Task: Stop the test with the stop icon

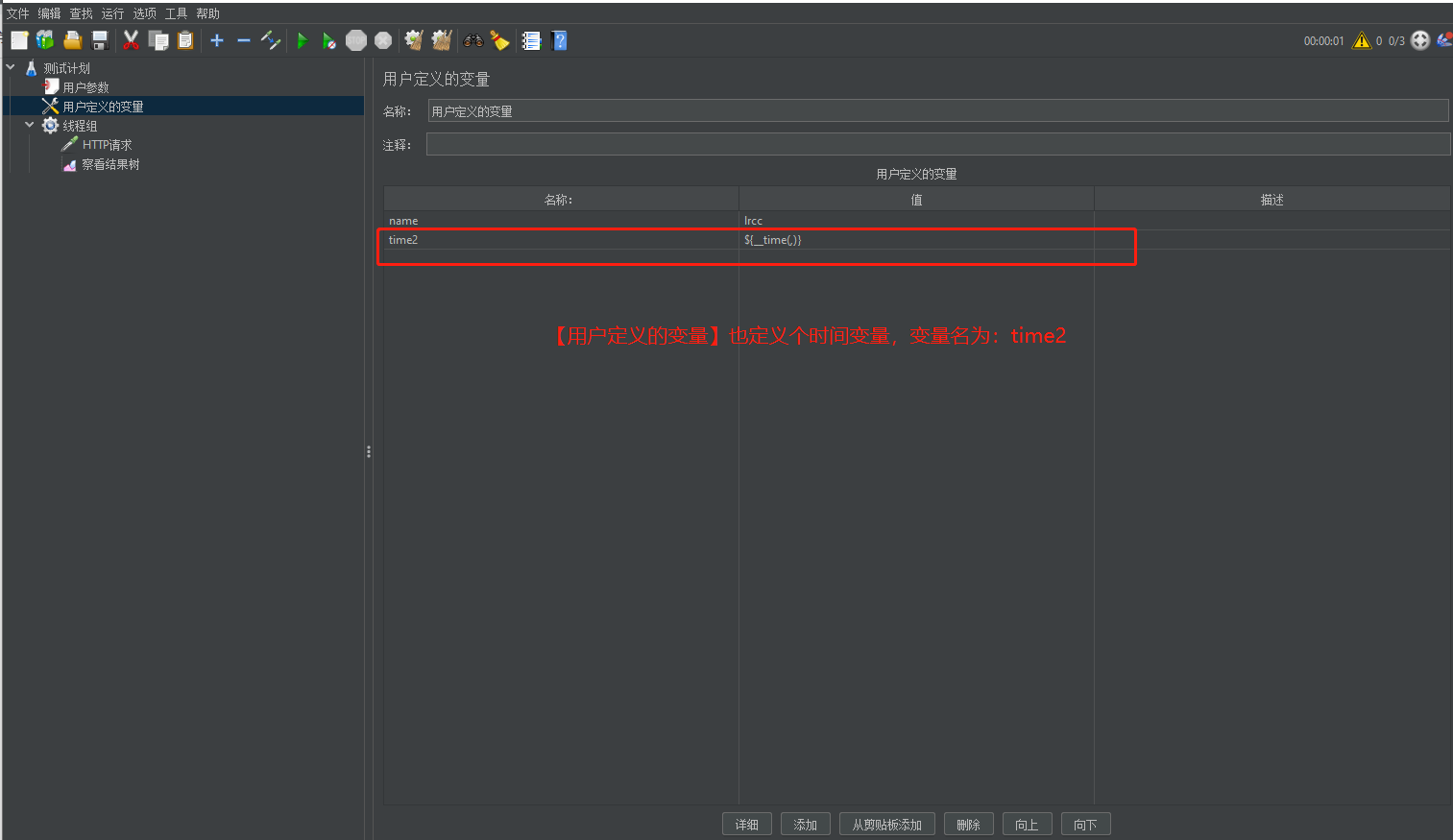Action: pyautogui.click(x=356, y=40)
